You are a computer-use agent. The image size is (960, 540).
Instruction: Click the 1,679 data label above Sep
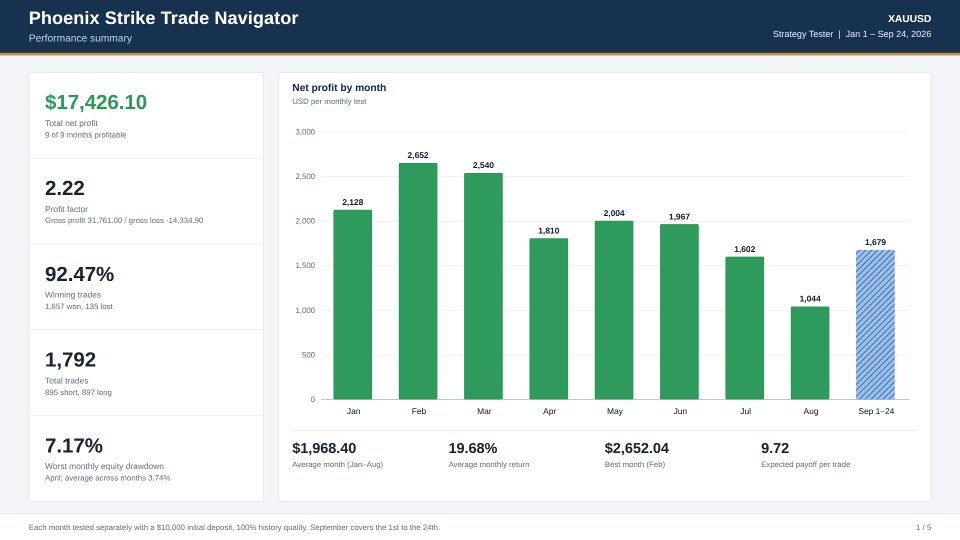pos(876,242)
